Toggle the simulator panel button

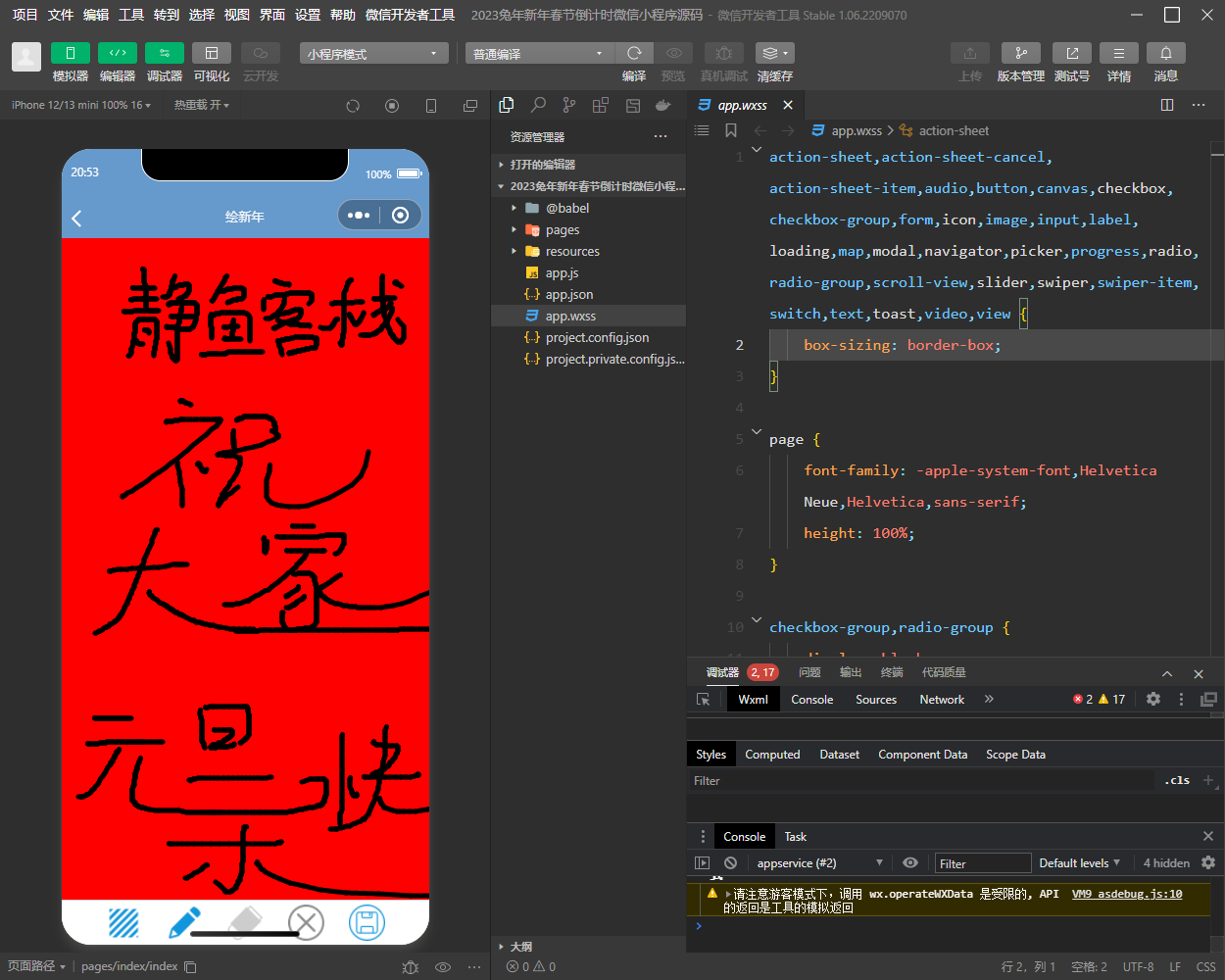point(70,53)
